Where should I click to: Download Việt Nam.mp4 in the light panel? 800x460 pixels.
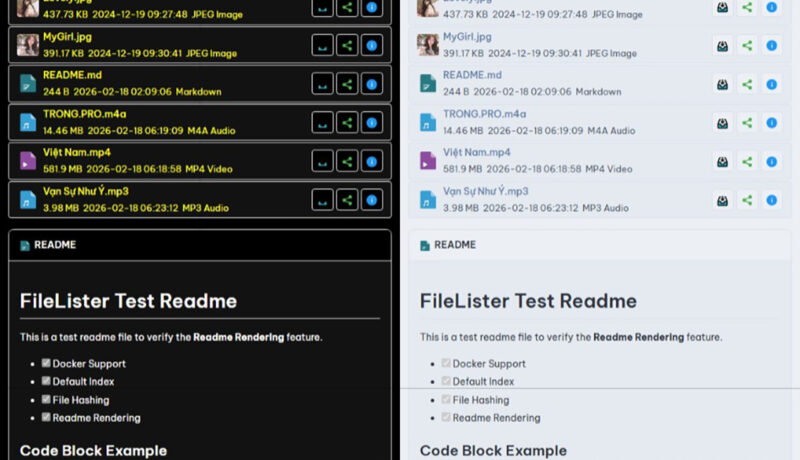(722, 162)
